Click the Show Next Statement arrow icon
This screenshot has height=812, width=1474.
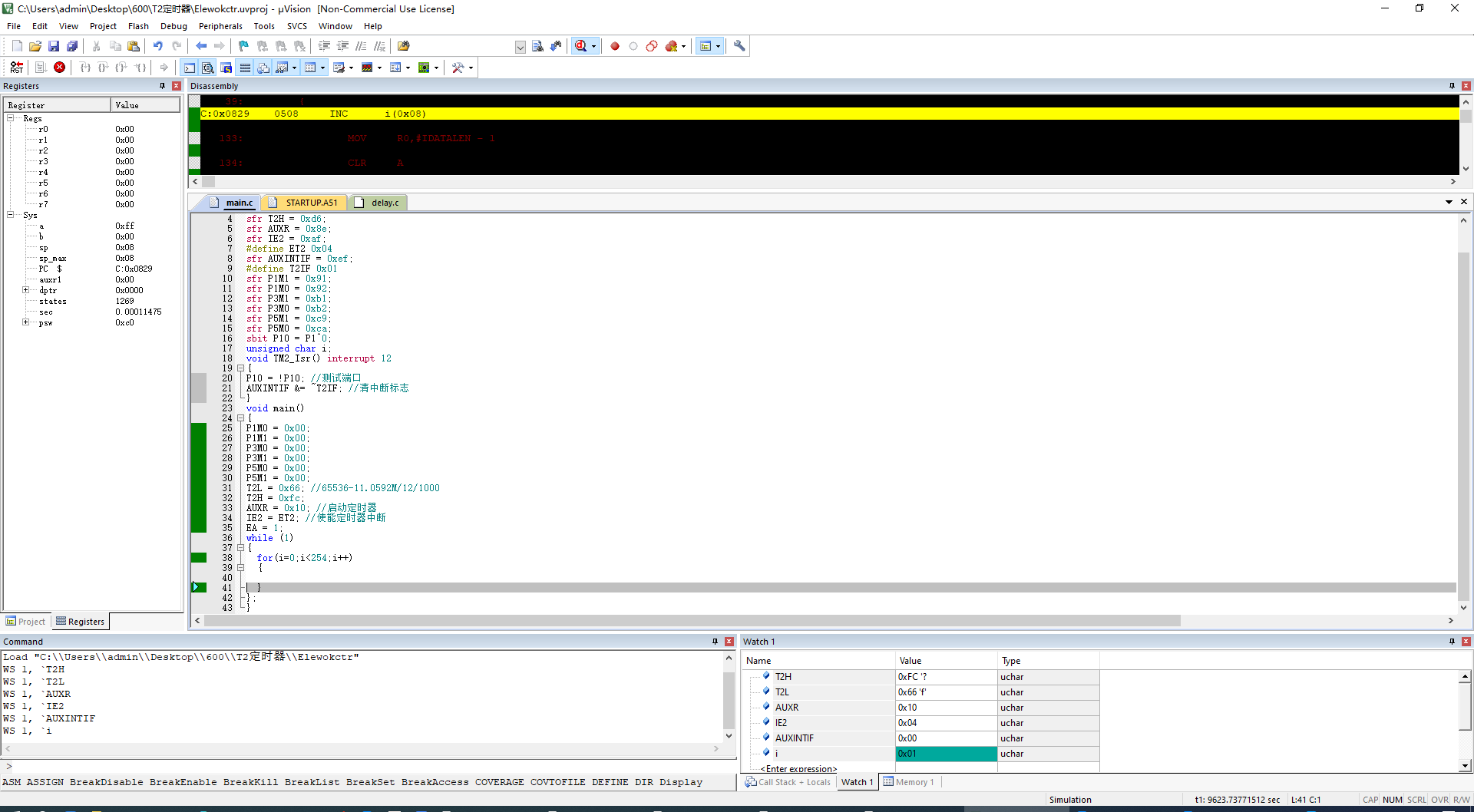[164, 68]
